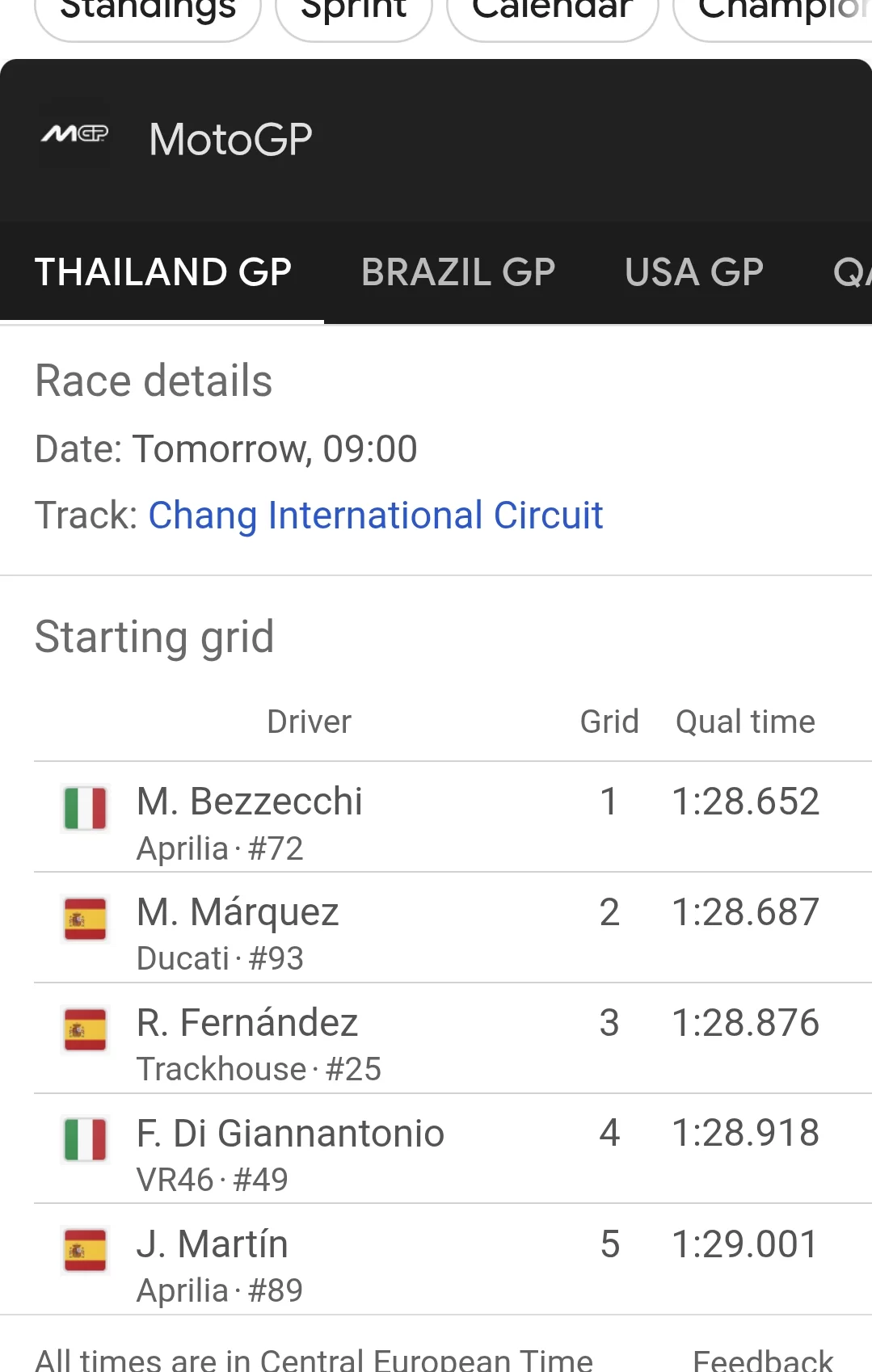Tap the Italian flag beside F. Di Giannantonio

point(85,1140)
